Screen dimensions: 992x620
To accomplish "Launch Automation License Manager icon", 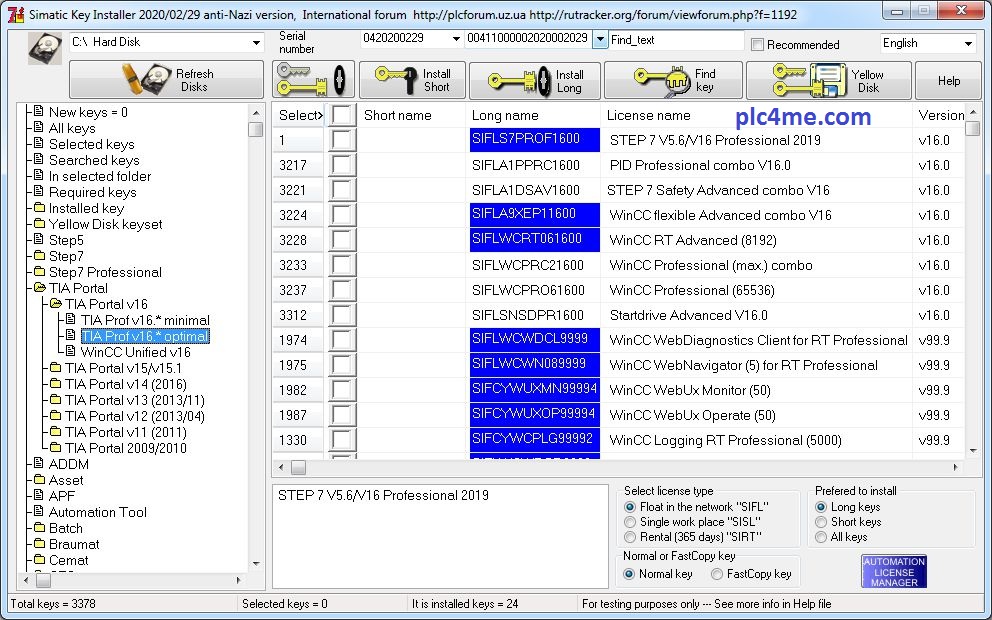I will (893, 571).
